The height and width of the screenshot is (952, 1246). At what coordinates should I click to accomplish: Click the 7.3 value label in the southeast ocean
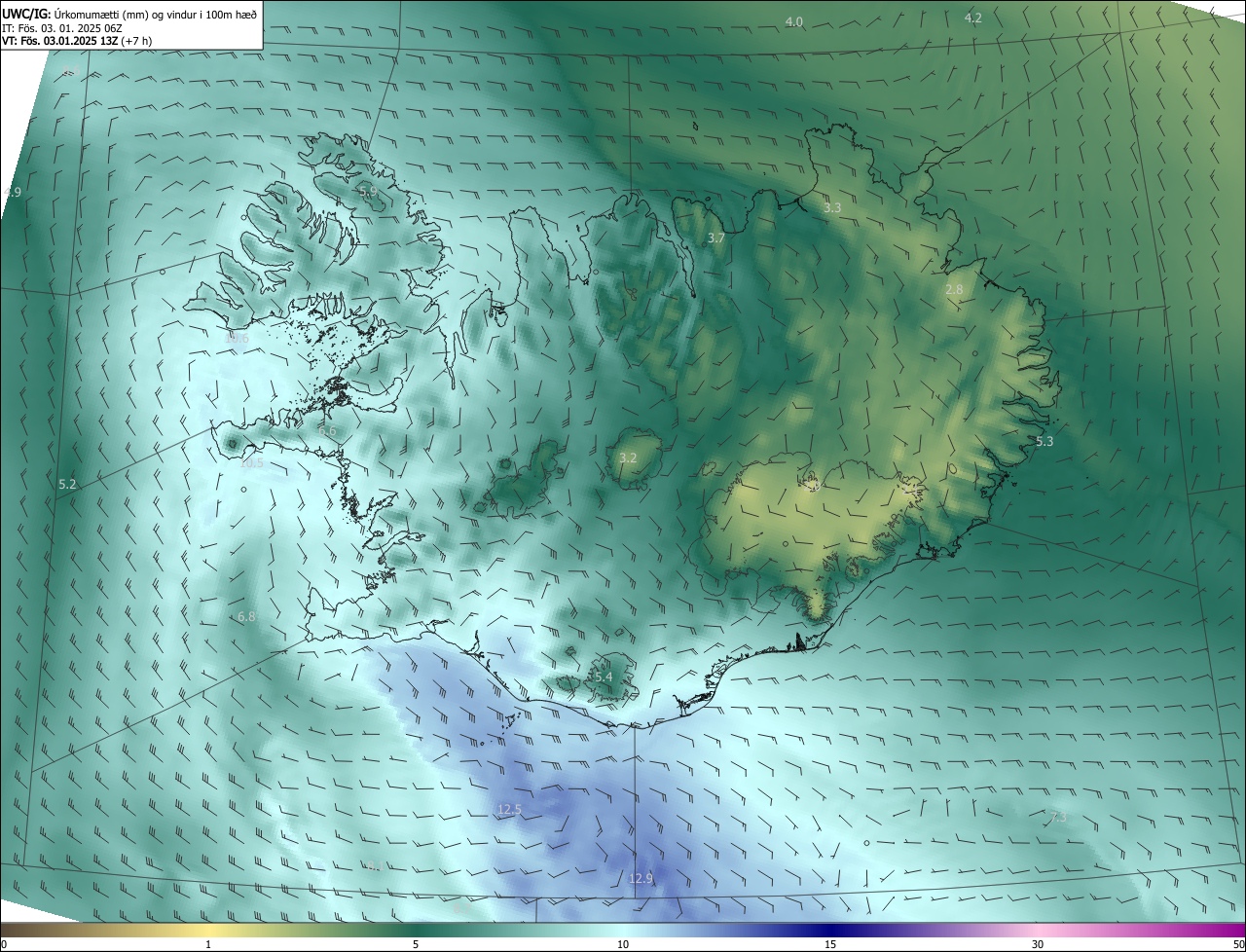coord(1058,818)
